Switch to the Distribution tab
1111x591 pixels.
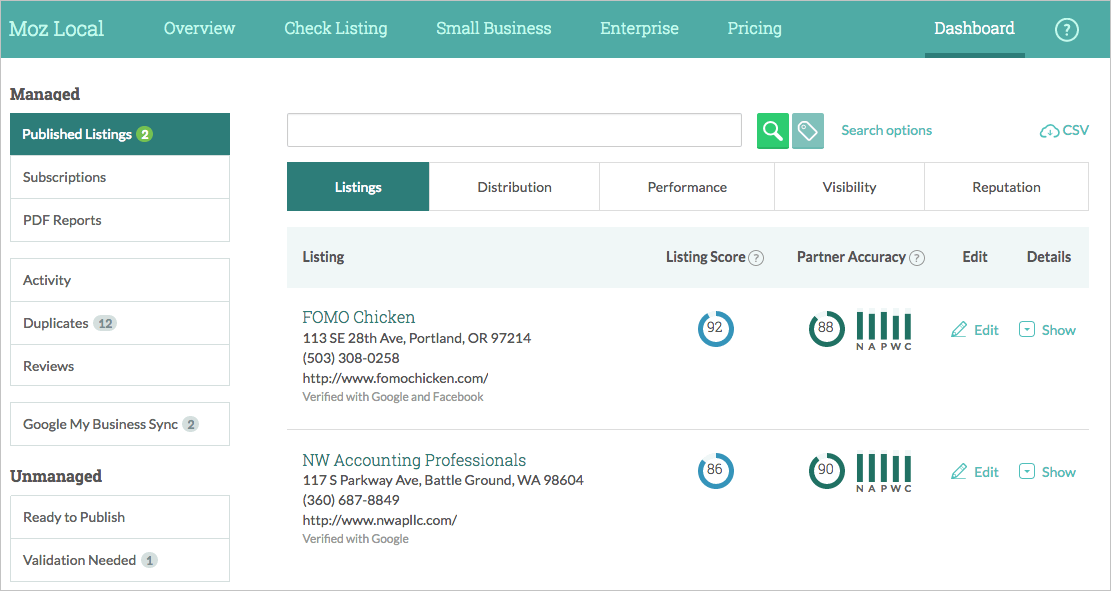[x=514, y=186]
